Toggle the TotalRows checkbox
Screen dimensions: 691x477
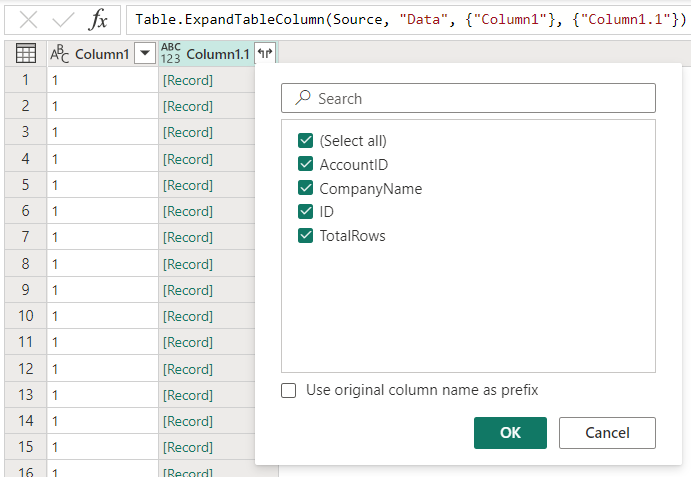(305, 236)
